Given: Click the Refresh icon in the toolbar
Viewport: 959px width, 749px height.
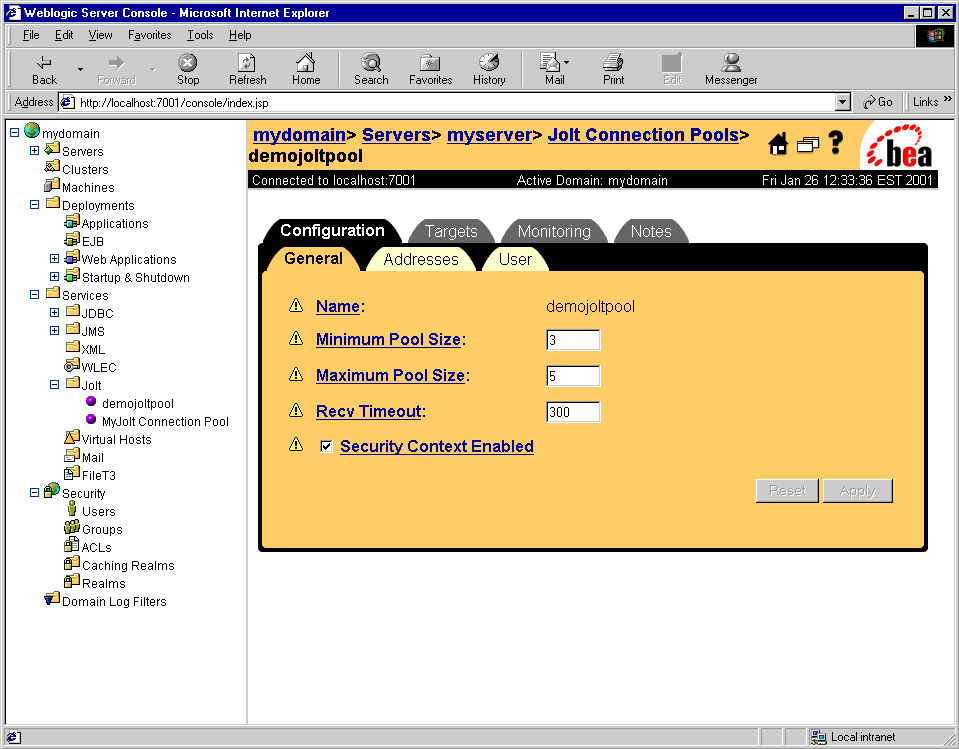Looking at the screenshot, I should point(247,68).
